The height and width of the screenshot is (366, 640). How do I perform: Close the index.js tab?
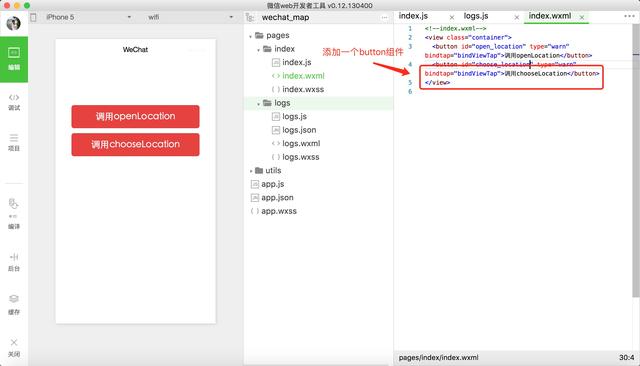click(x=452, y=17)
